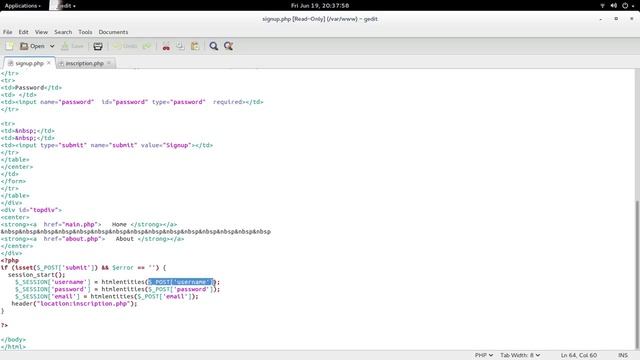Click the password input field code line
The height and width of the screenshot is (360, 640).
point(132,102)
